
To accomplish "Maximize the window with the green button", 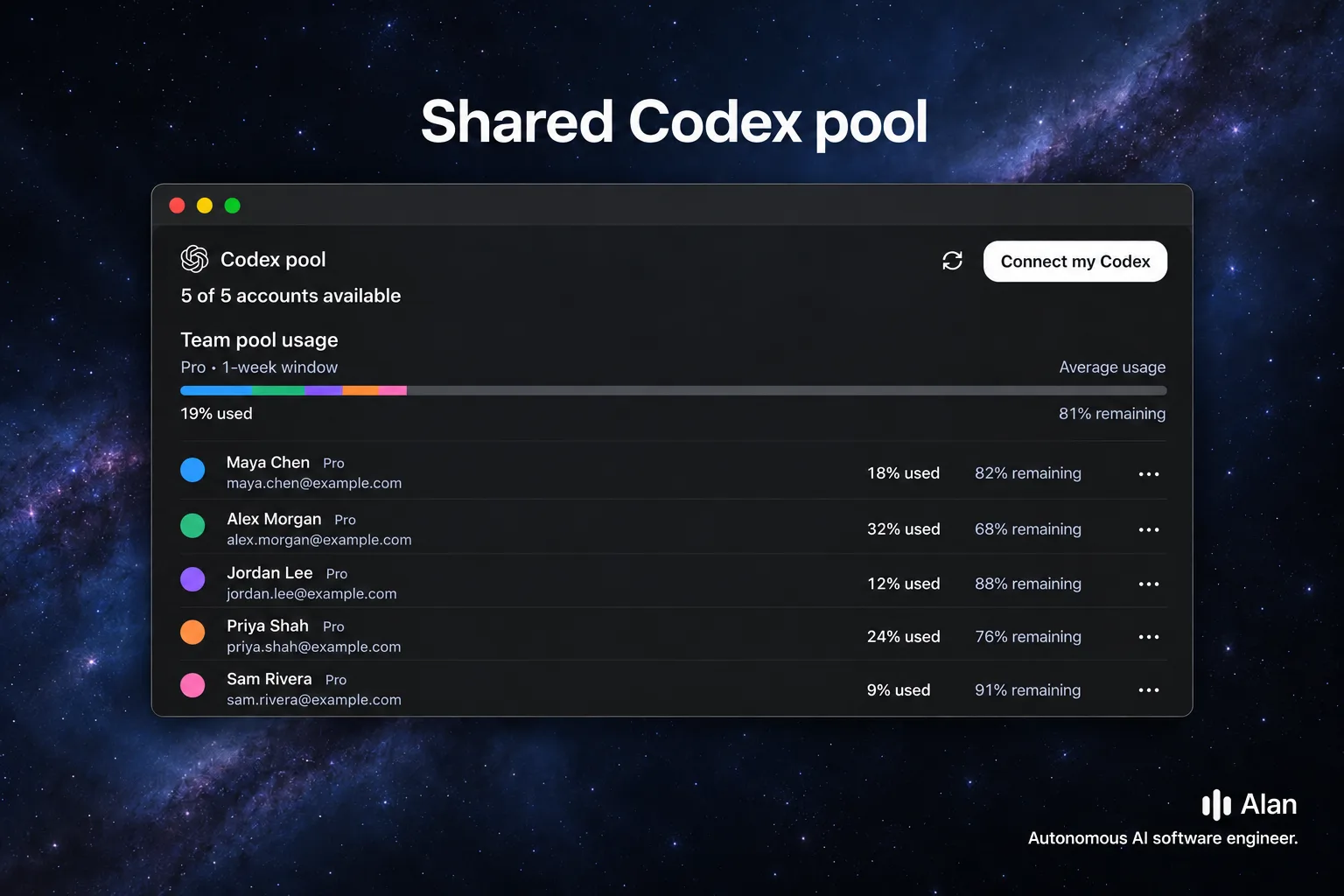I will click(232, 206).
